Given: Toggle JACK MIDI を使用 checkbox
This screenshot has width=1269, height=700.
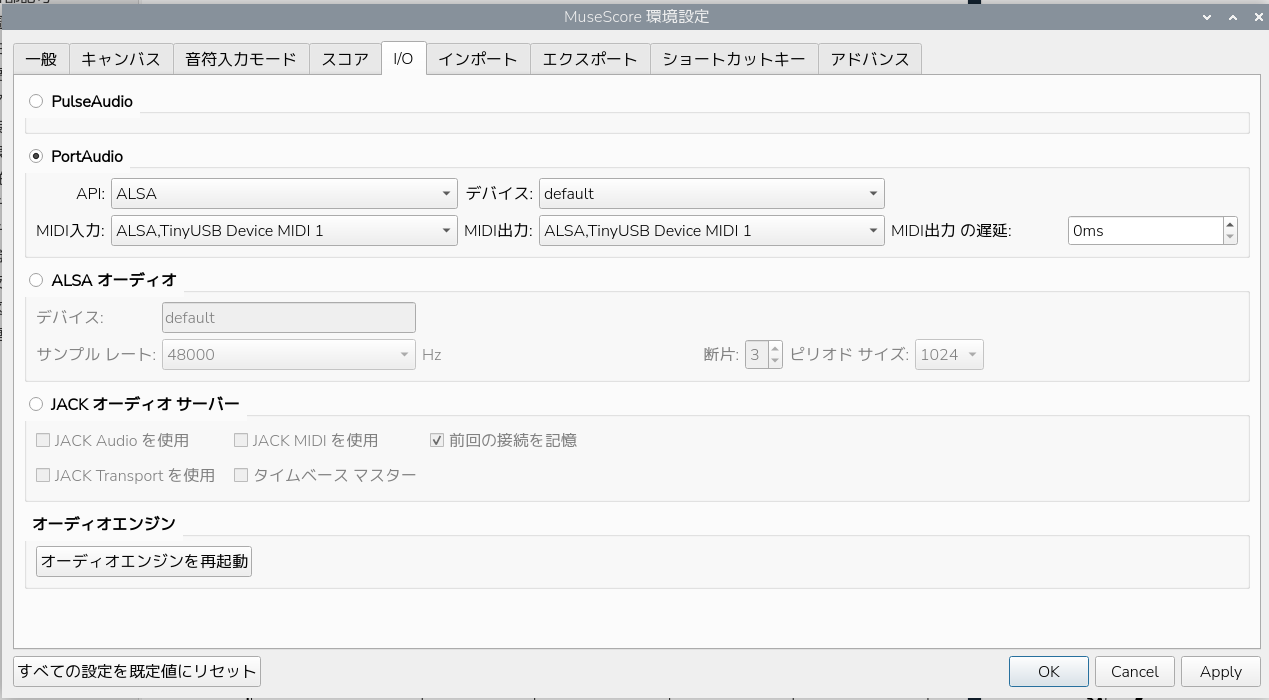Looking at the screenshot, I should point(241,440).
